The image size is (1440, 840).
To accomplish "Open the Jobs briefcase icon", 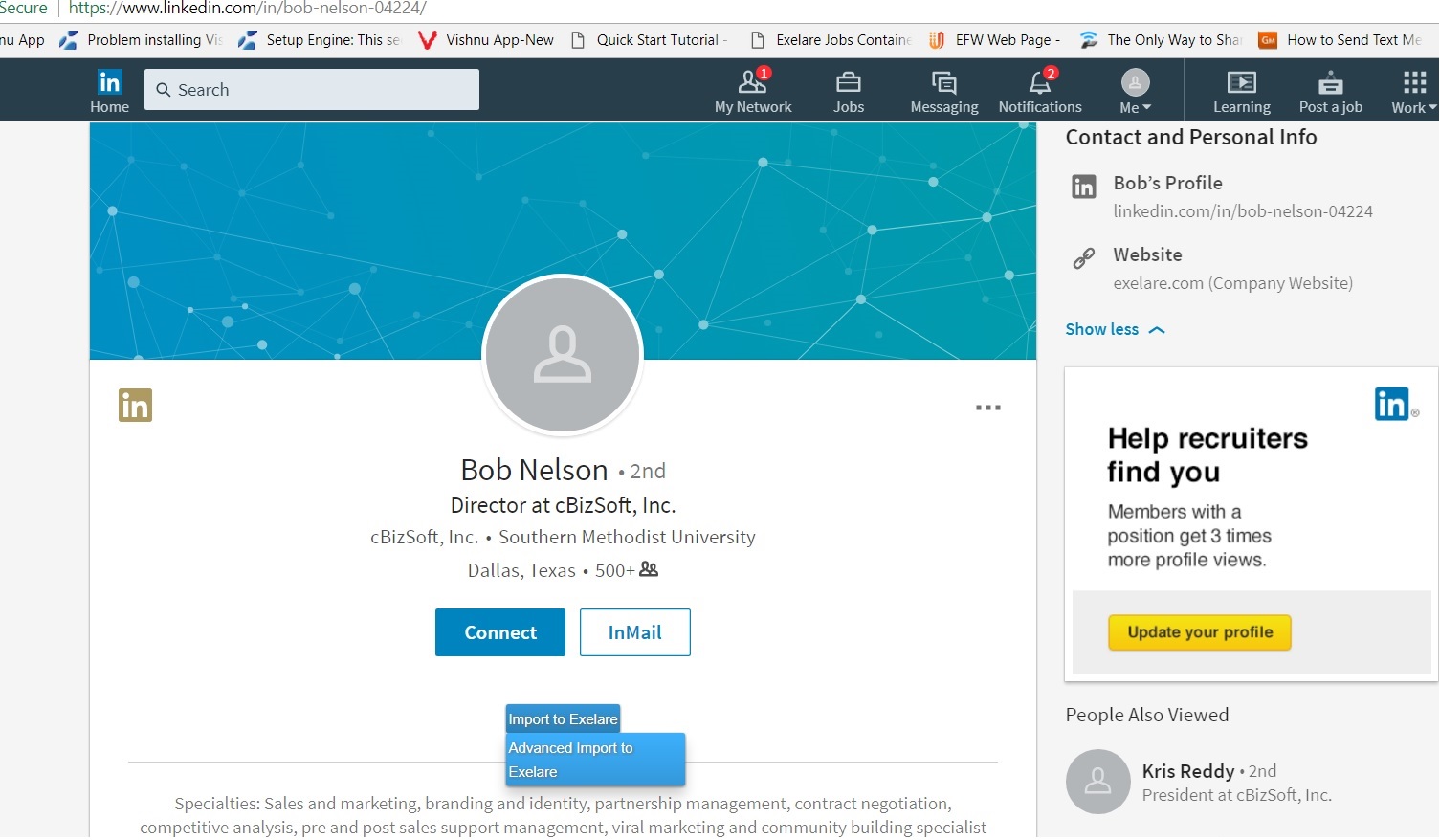I will 849,82.
